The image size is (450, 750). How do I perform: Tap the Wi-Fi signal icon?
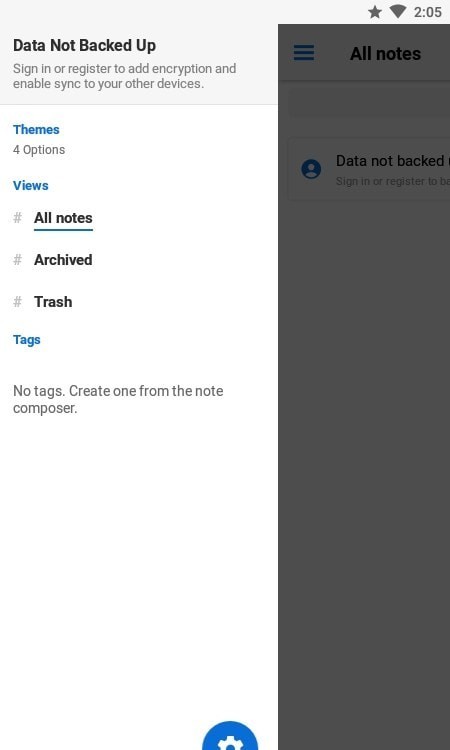click(397, 11)
